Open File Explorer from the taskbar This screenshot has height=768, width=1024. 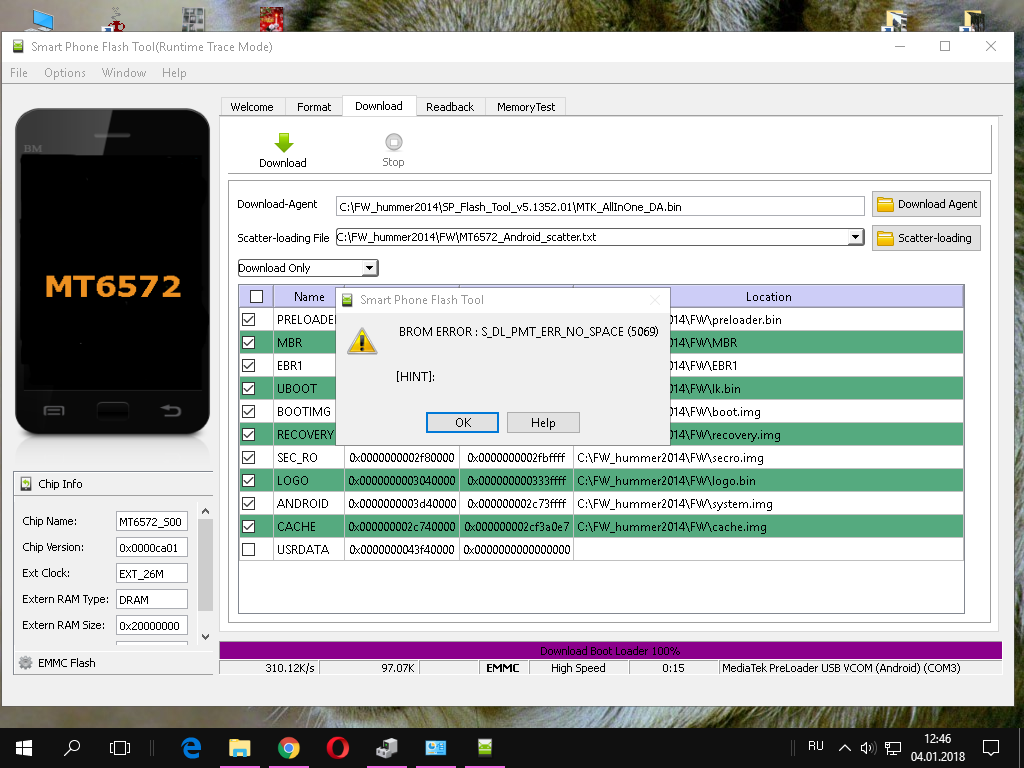(x=240, y=747)
